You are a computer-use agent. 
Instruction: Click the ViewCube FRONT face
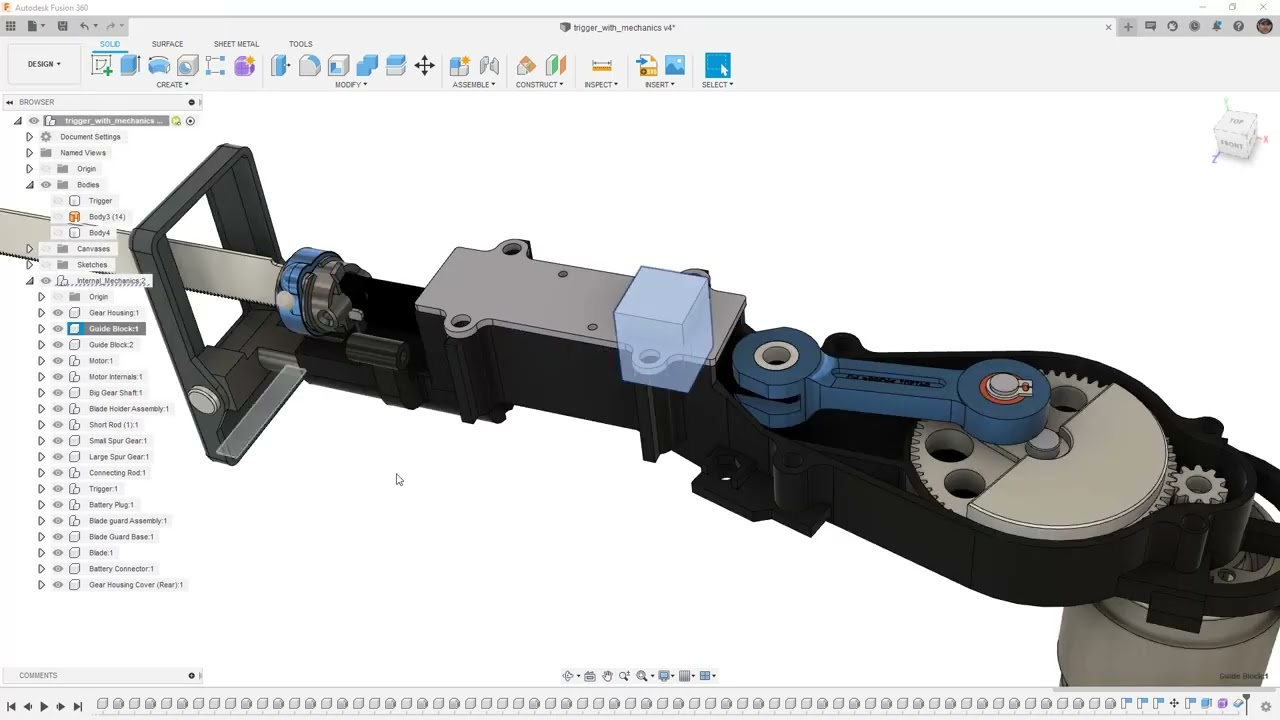click(x=1232, y=145)
